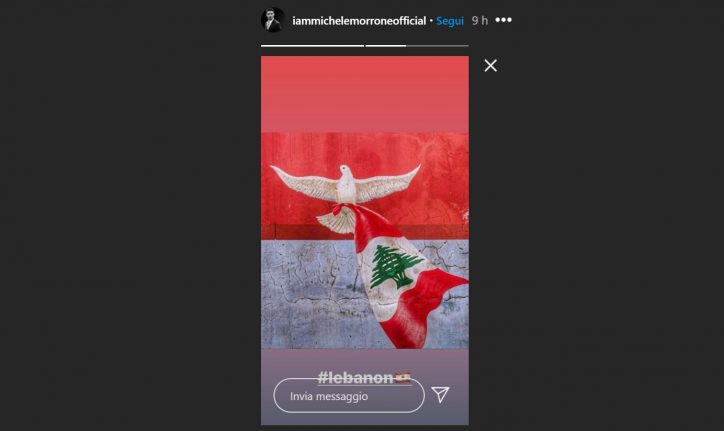Viewport: 724px width, 431px height.
Task: Click the Lebanon flag emoji sticker
Action: (403, 378)
